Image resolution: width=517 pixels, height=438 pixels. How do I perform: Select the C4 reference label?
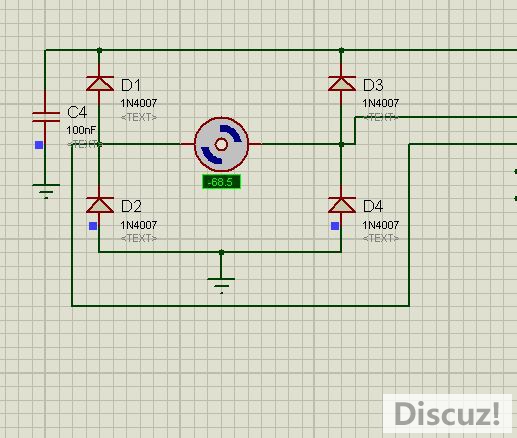pyautogui.click(x=77, y=112)
